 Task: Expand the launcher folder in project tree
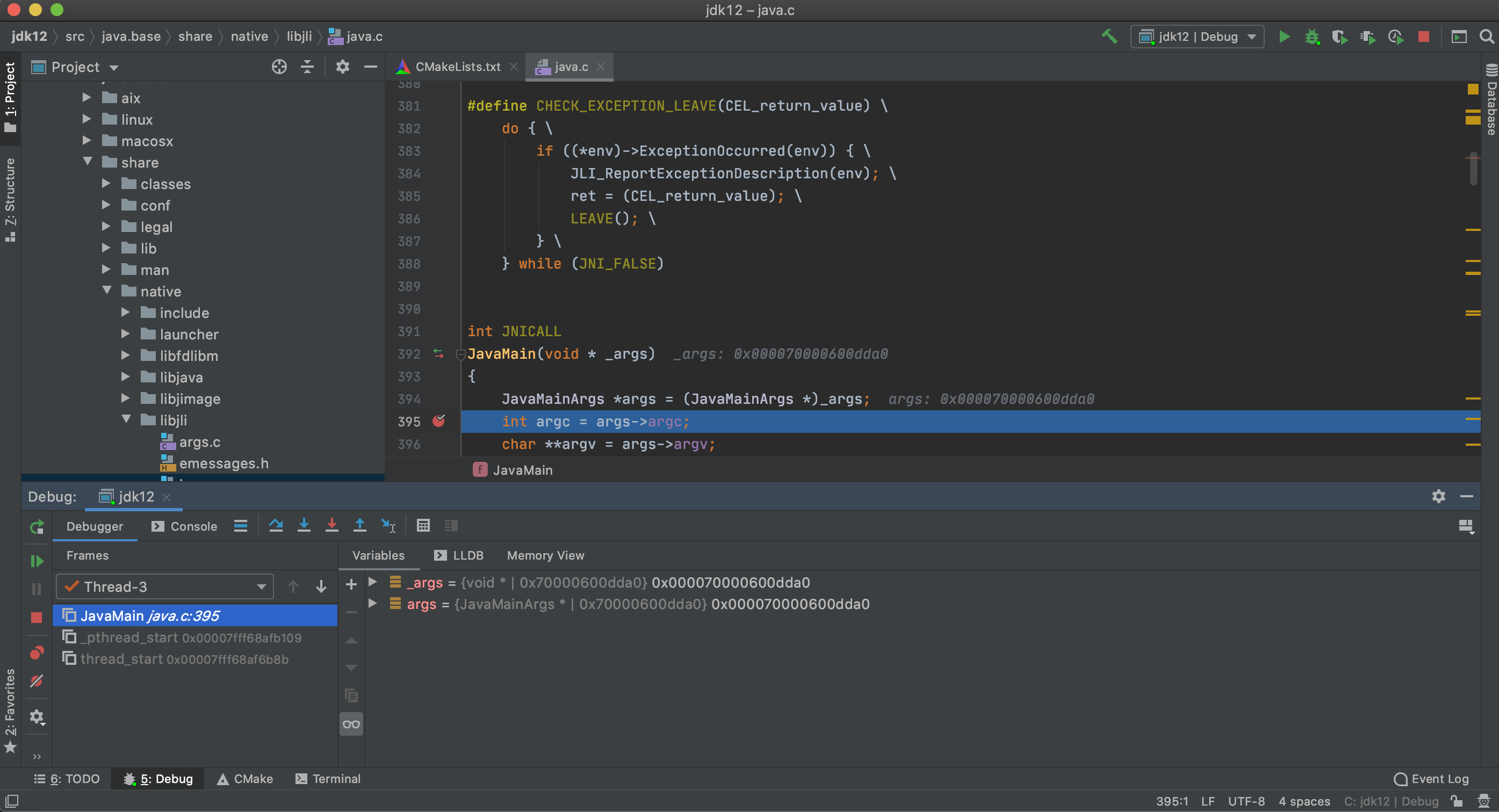126,334
